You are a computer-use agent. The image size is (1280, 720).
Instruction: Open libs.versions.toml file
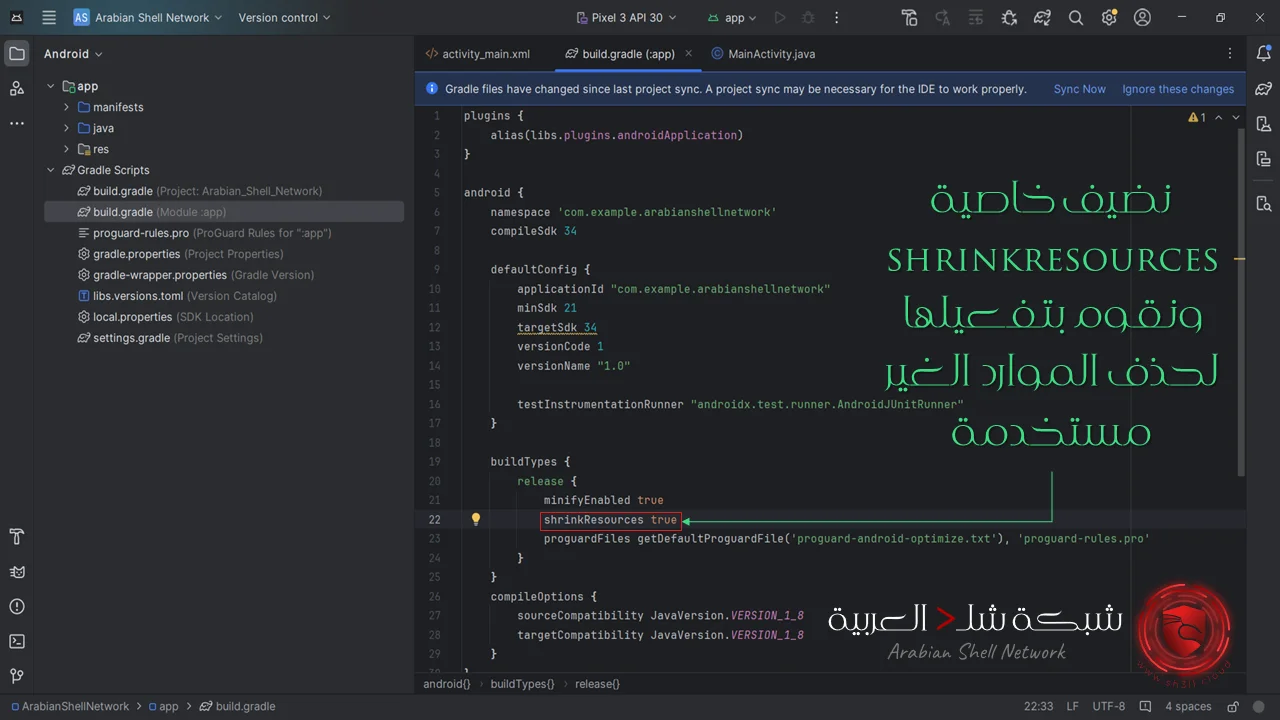[x=177, y=296]
